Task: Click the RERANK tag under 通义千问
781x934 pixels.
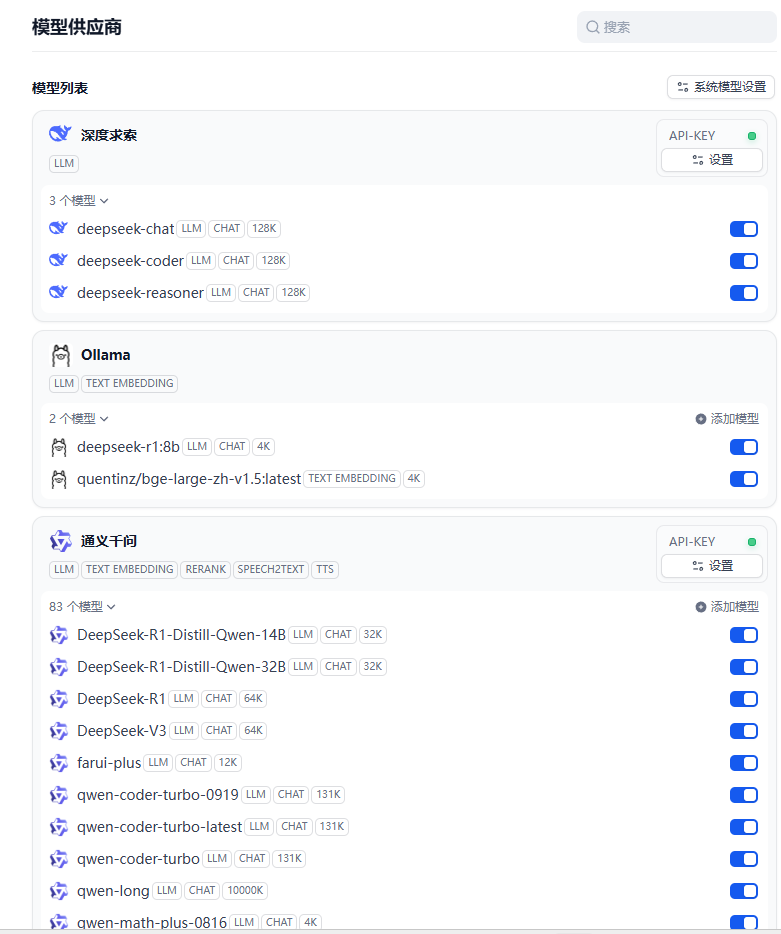Action: point(206,569)
